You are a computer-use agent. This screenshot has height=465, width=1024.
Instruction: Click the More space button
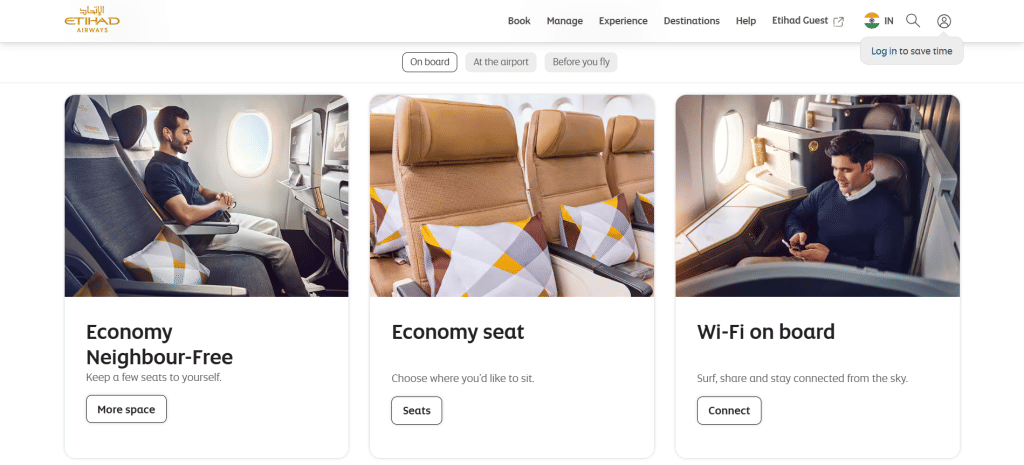(x=126, y=409)
